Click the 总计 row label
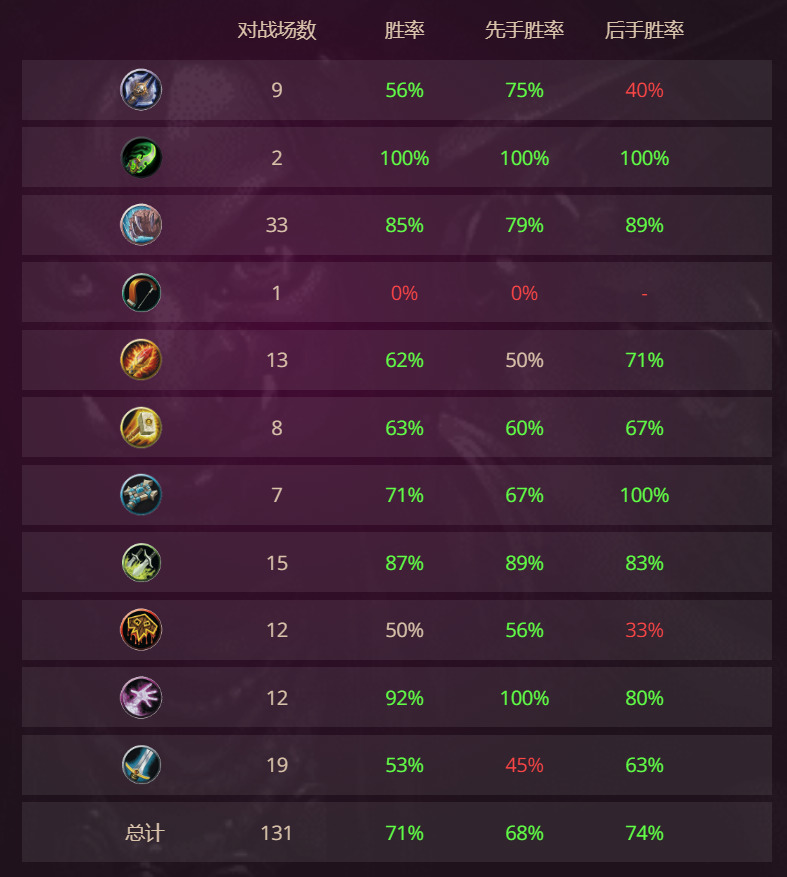Viewport: 787px width, 877px height. tap(144, 833)
